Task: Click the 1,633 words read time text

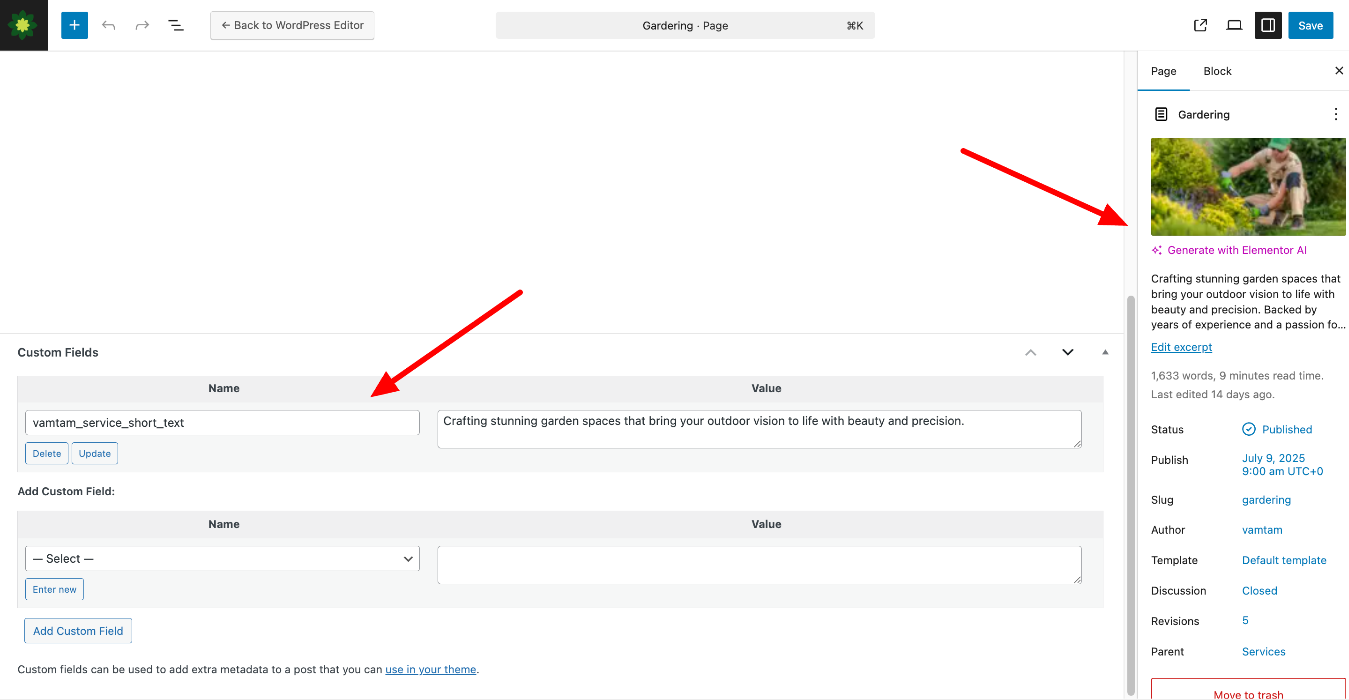Action: point(1237,376)
